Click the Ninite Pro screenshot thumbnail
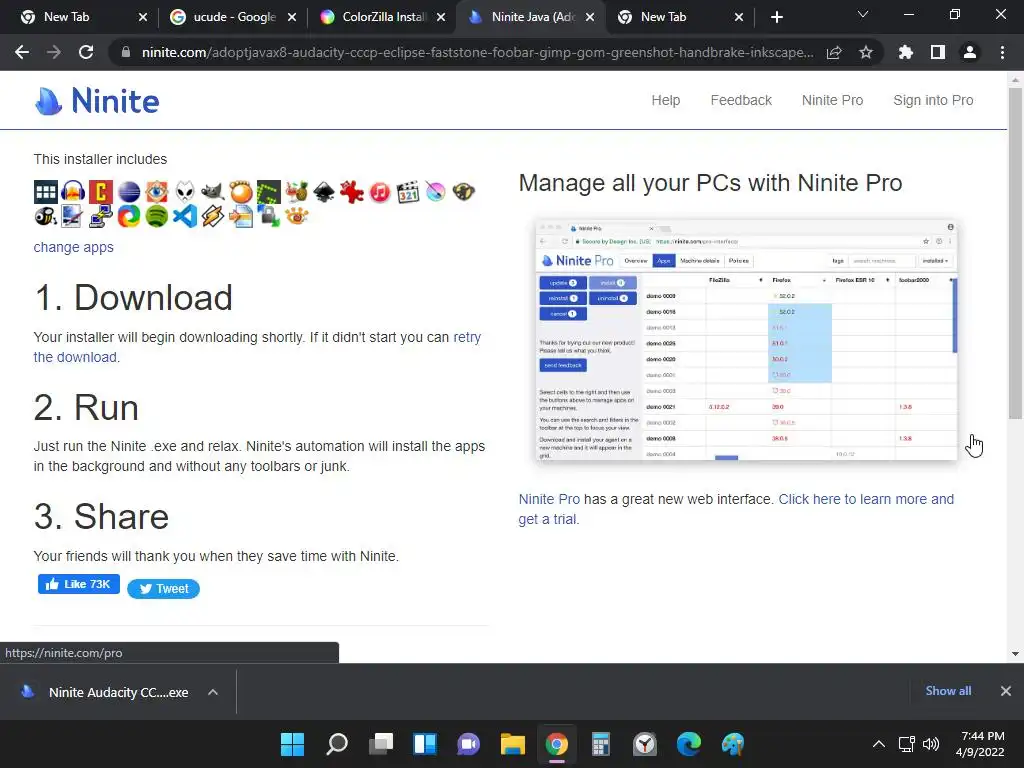This screenshot has height=768, width=1024. (746, 340)
